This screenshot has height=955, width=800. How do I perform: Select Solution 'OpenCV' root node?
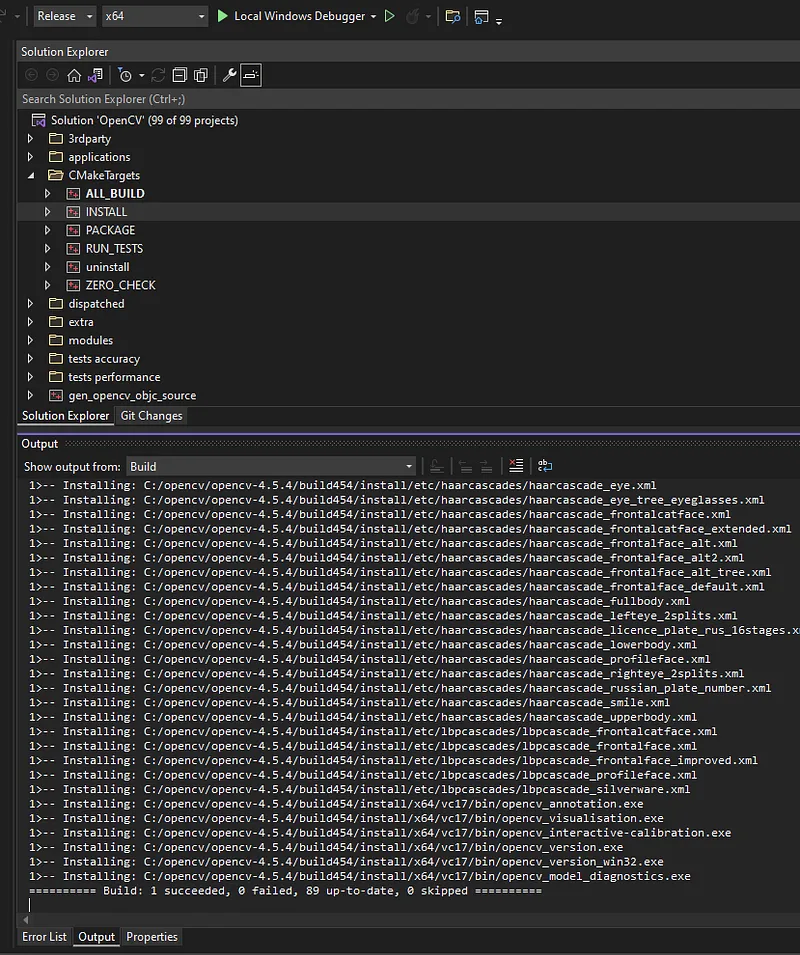tap(144, 120)
